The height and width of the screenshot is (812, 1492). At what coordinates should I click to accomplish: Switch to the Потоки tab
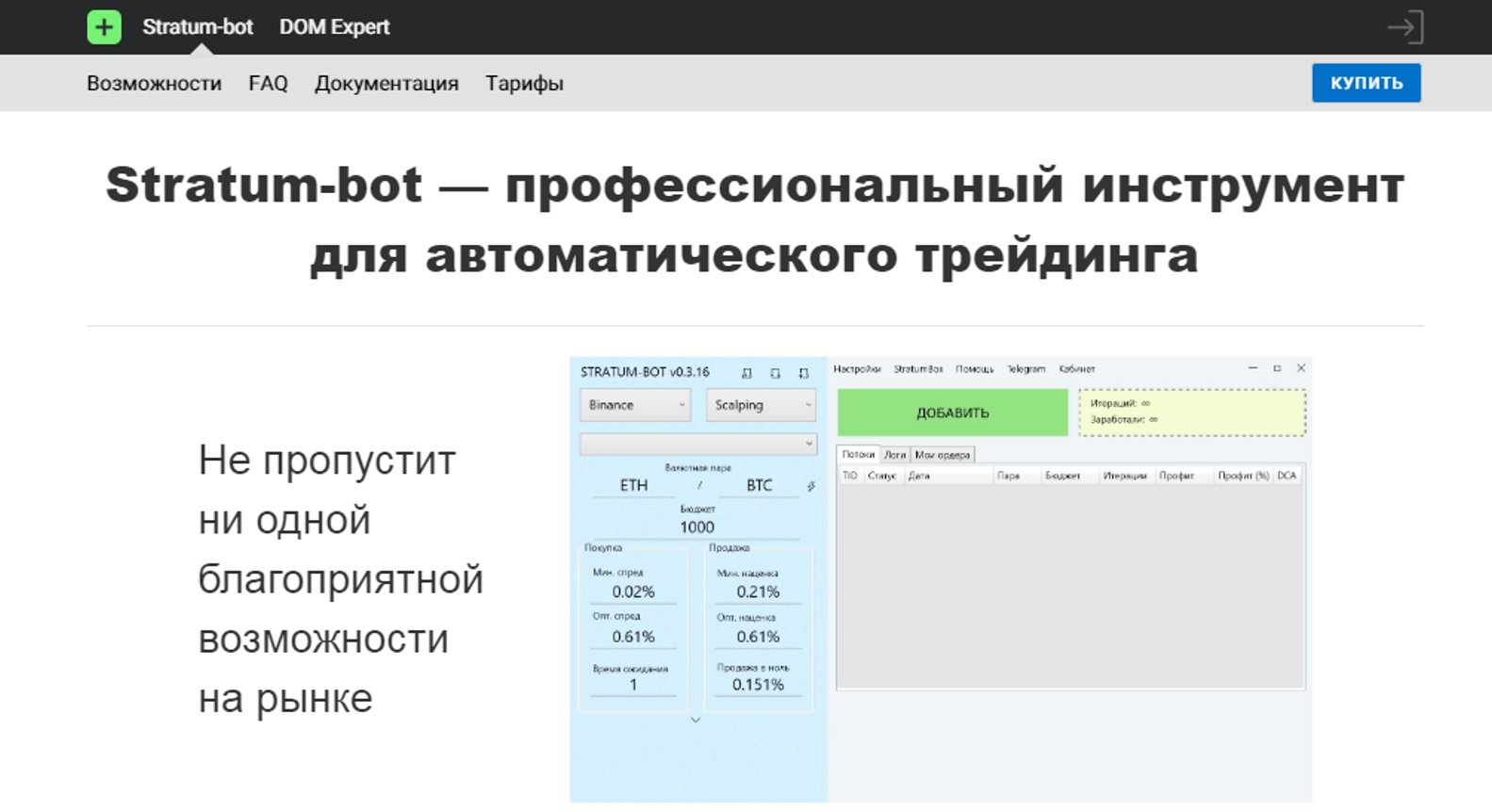tap(858, 454)
